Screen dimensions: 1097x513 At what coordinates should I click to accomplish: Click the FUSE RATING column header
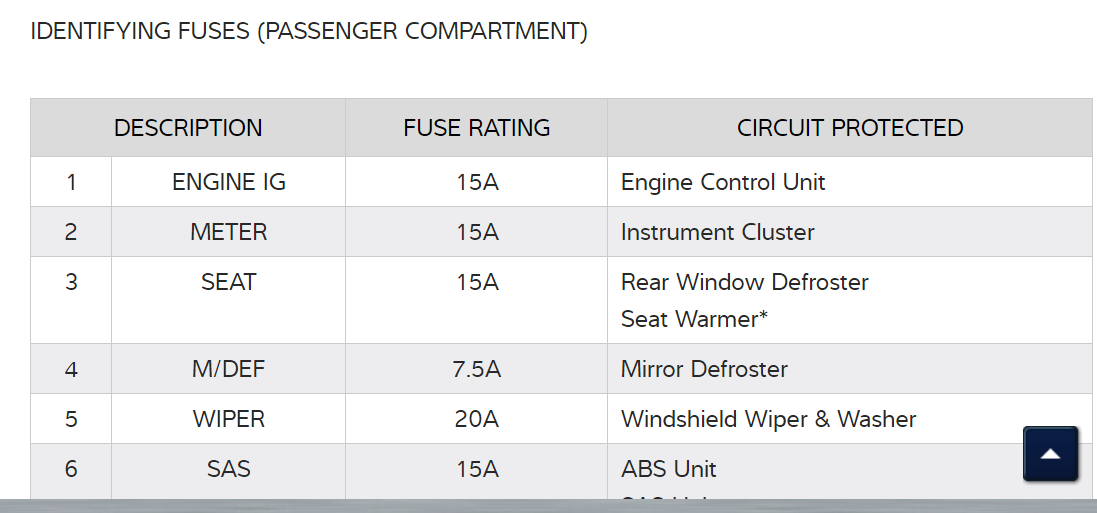[x=476, y=128]
